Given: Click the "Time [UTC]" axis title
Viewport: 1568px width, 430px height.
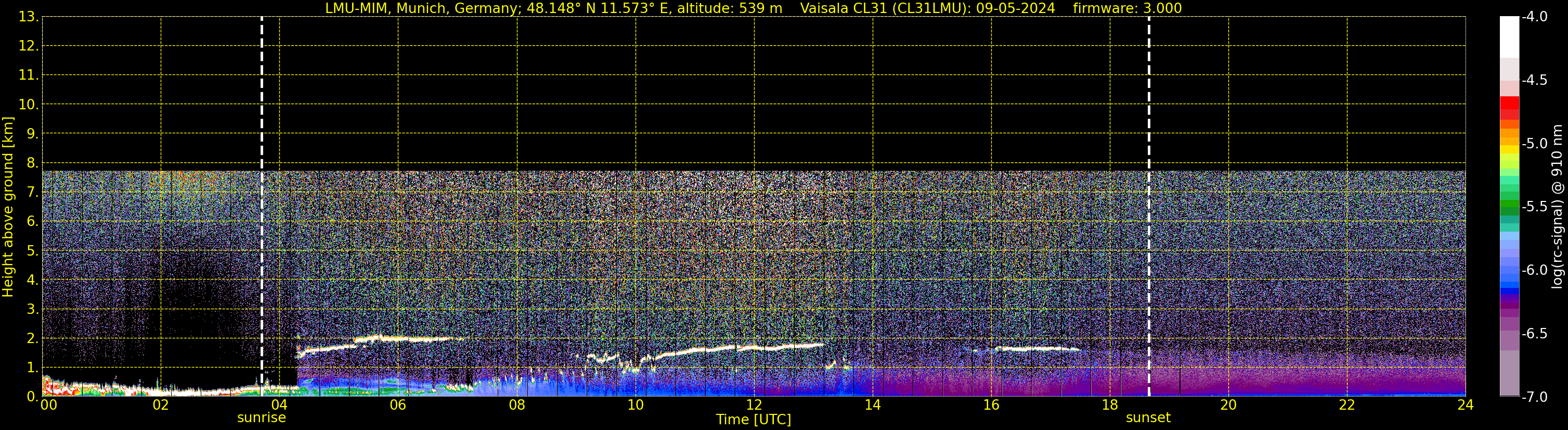Looking at the screenshot, I should (x=753, y=420).
